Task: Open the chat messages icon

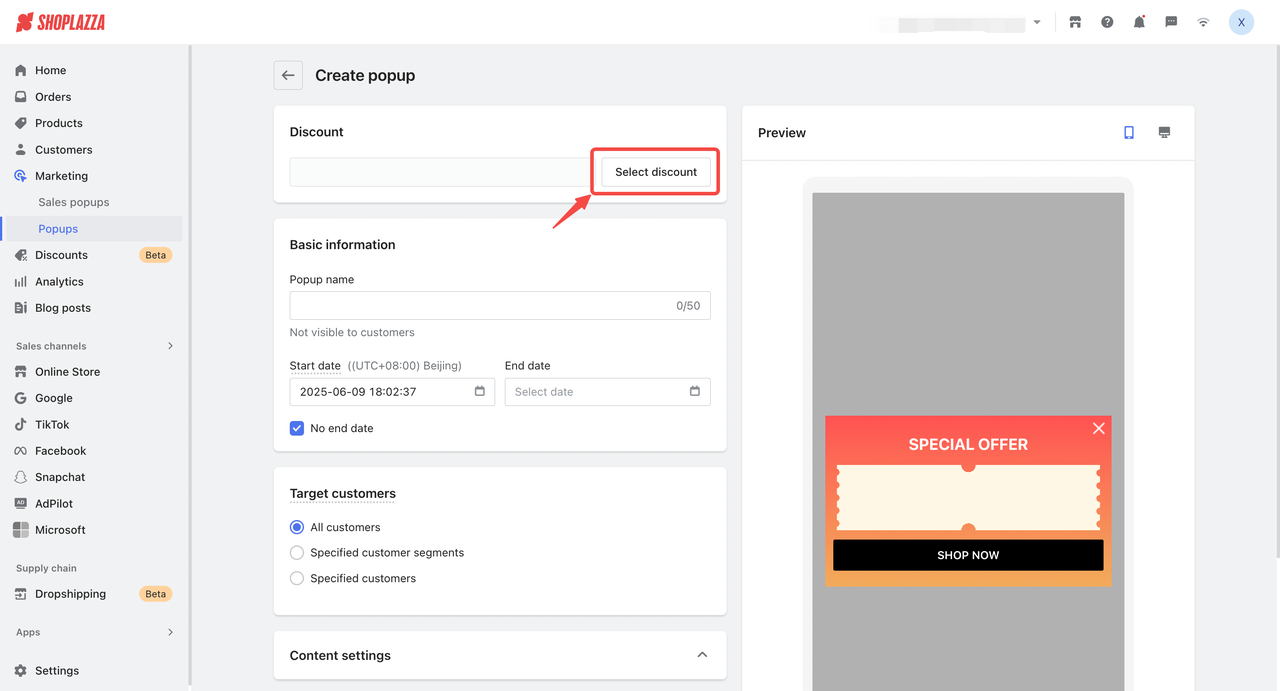Action: click(x=1171, y=22)
